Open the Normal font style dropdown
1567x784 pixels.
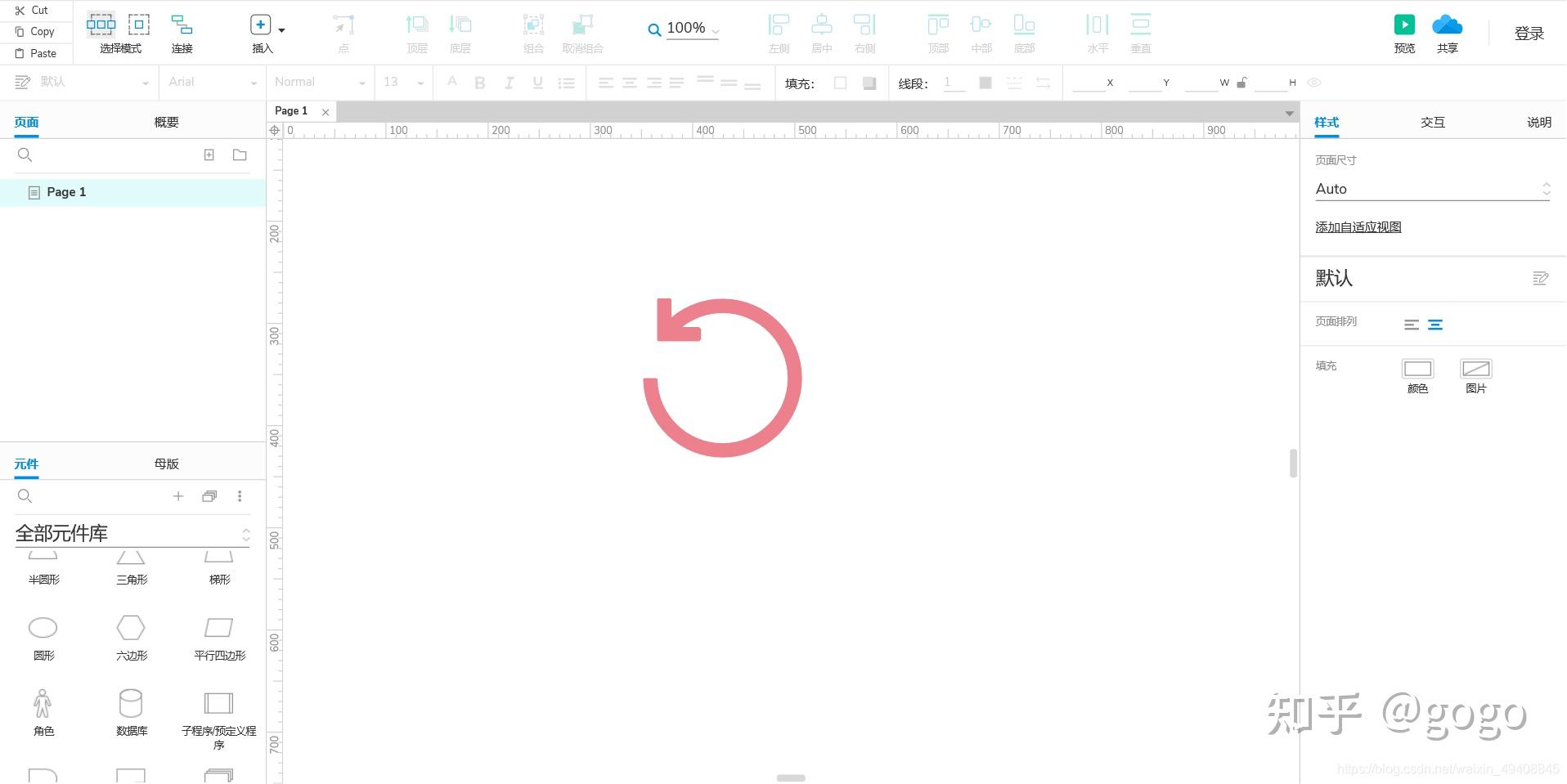tap(320, 82)
